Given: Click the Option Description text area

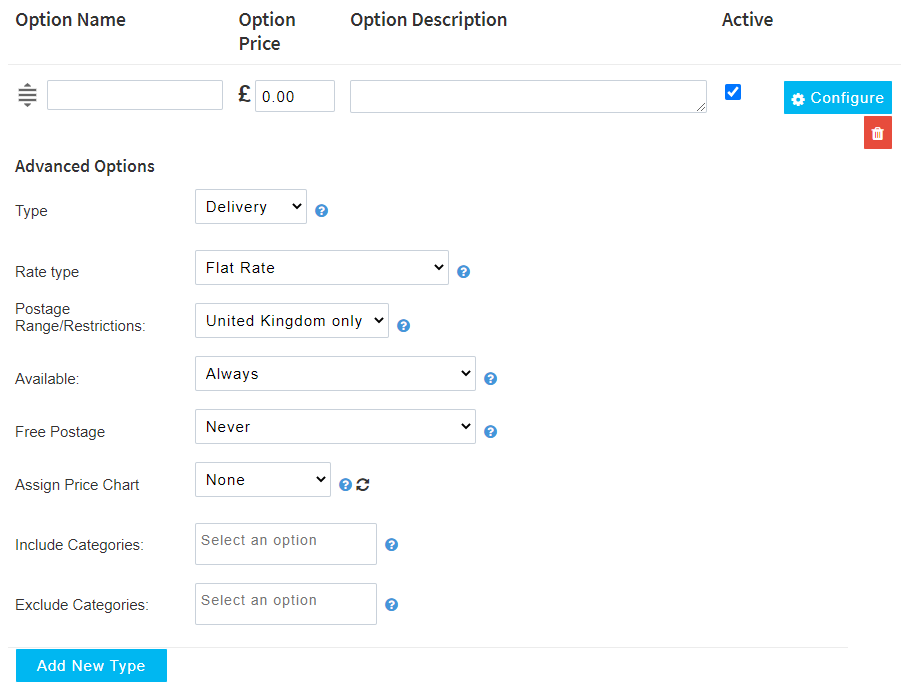Looking at the screenshot, I should (x=528, y=97).
